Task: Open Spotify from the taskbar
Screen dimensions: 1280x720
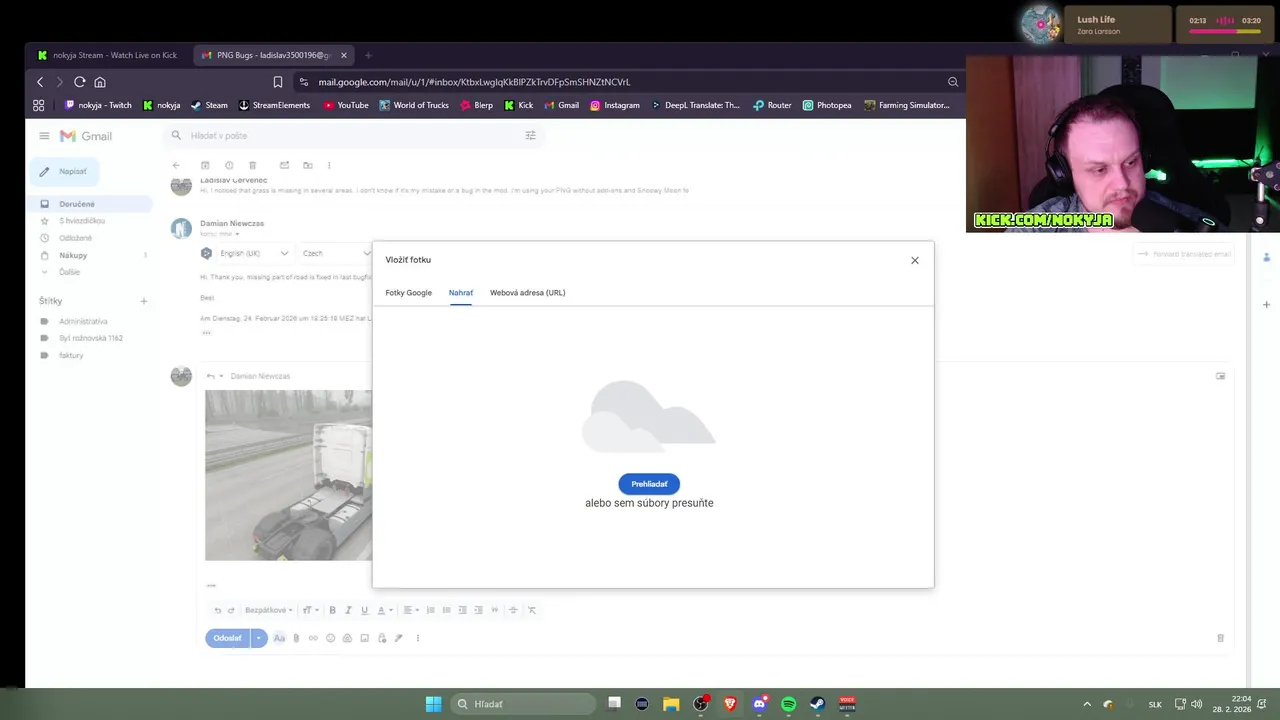Action: (788, 704)
